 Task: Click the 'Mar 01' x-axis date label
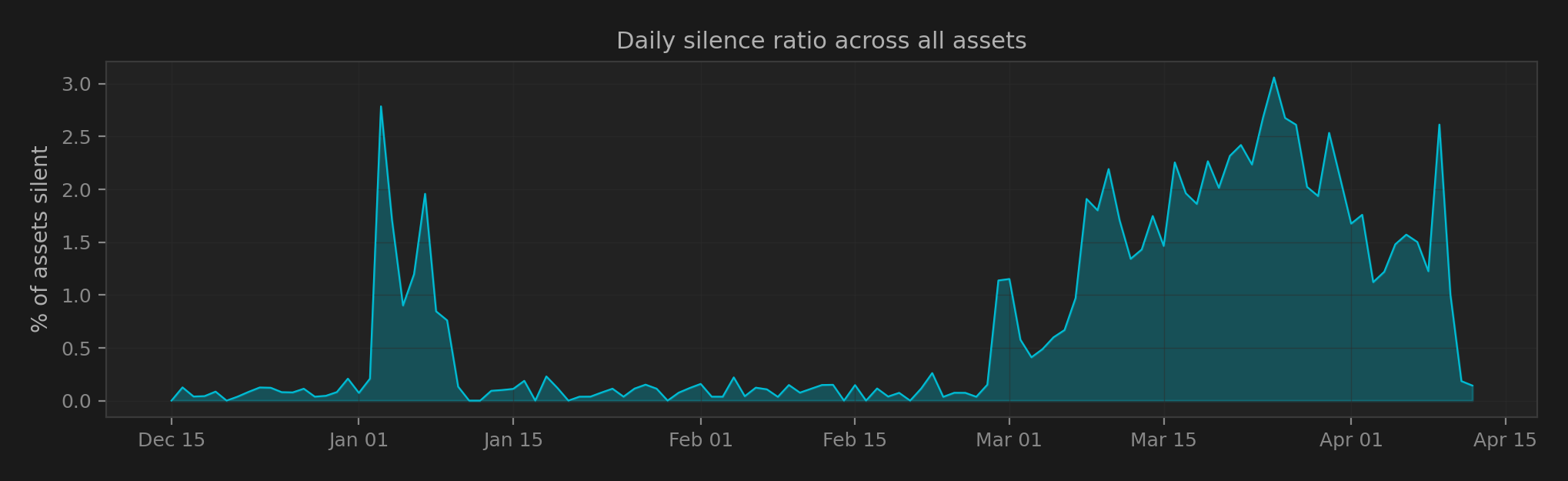click(x=1009, y=440)
